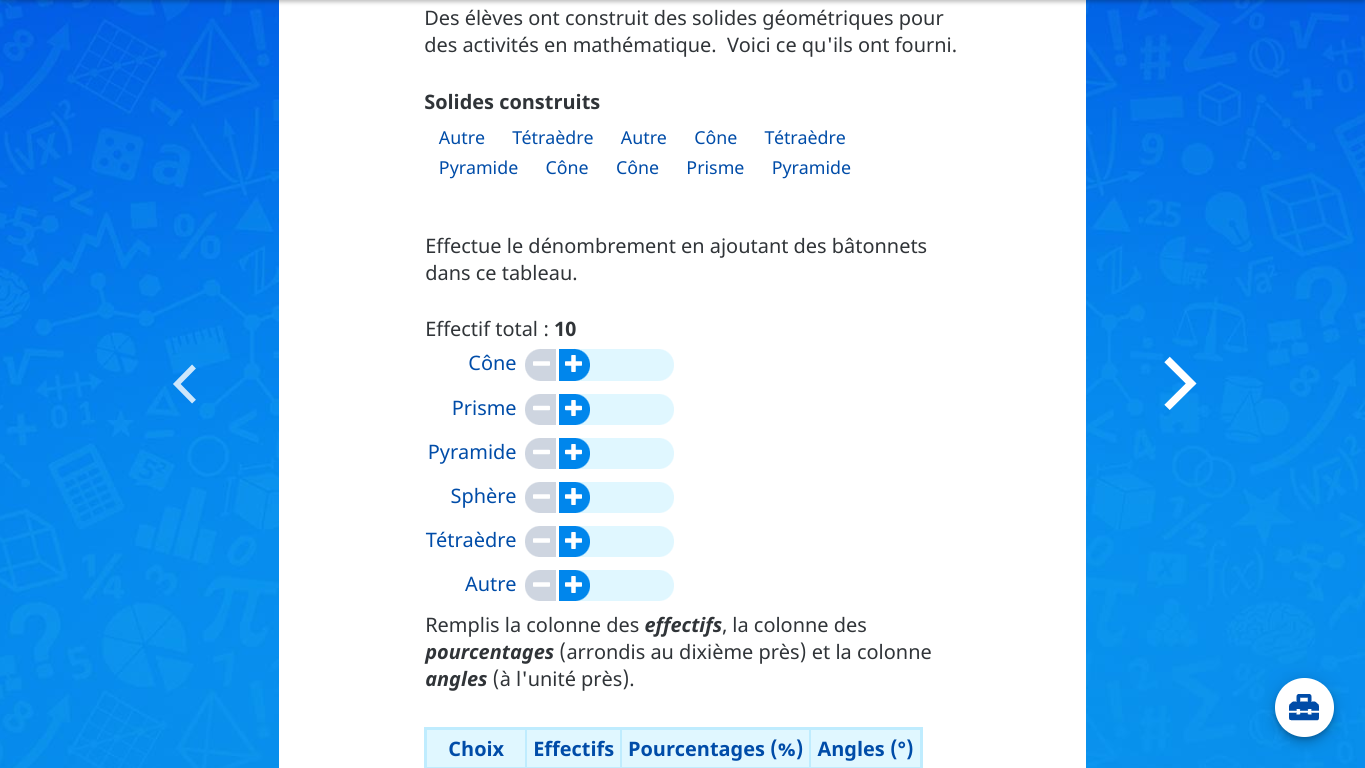Click minus button on Autre row
The image size is (1365, 768).
click(541, 585)
